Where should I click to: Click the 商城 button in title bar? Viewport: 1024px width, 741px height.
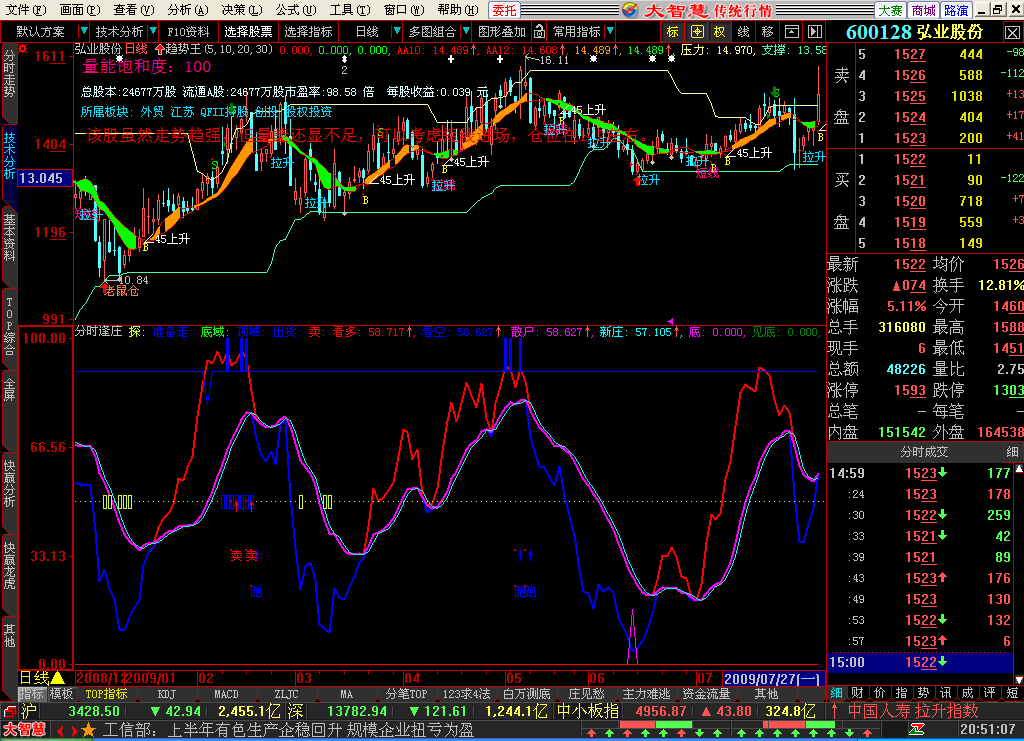pos(923,10)
